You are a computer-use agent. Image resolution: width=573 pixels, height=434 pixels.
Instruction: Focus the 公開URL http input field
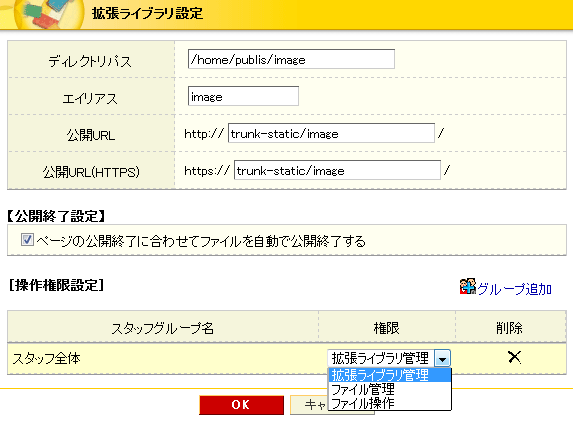point(331,133)
